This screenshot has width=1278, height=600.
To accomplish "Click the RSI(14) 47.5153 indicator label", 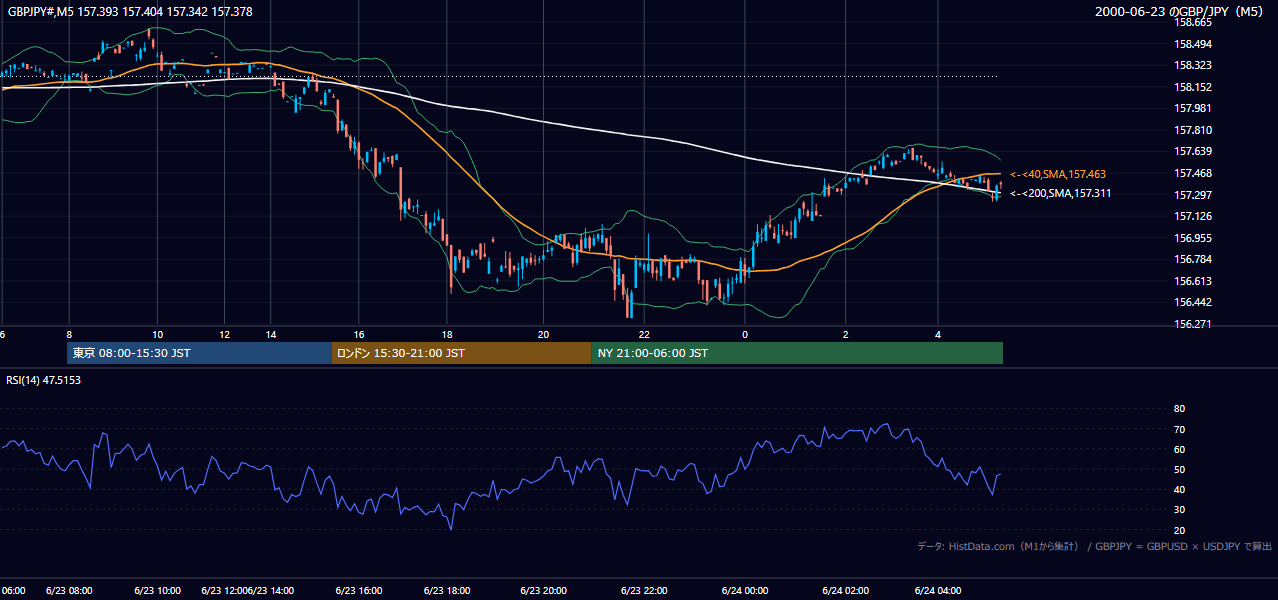I will [44, 380].
